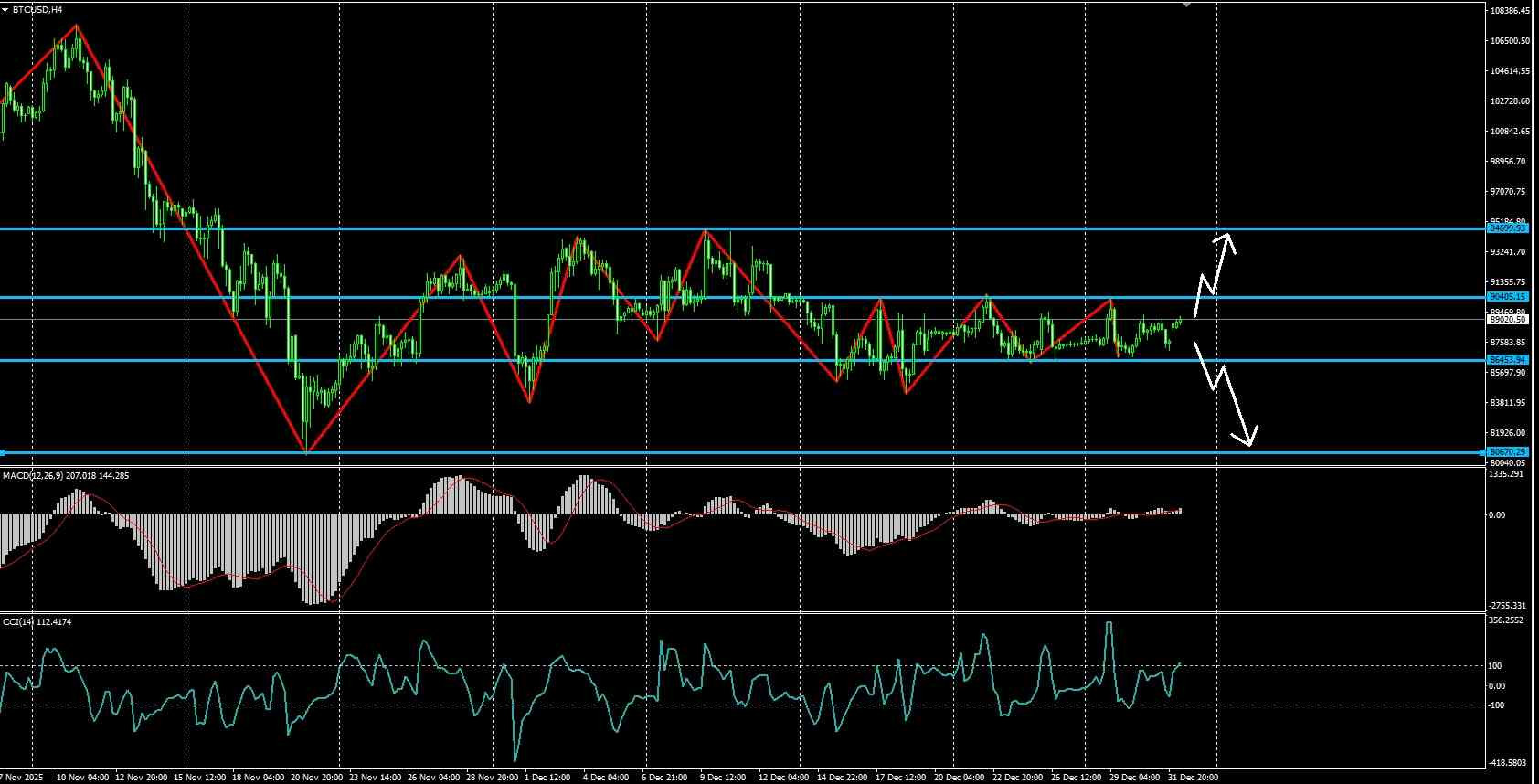The image size is (1539, 784).
Task: Select the 80670.29 horizontal line price tag
Action: click(x=1507, y=452)
